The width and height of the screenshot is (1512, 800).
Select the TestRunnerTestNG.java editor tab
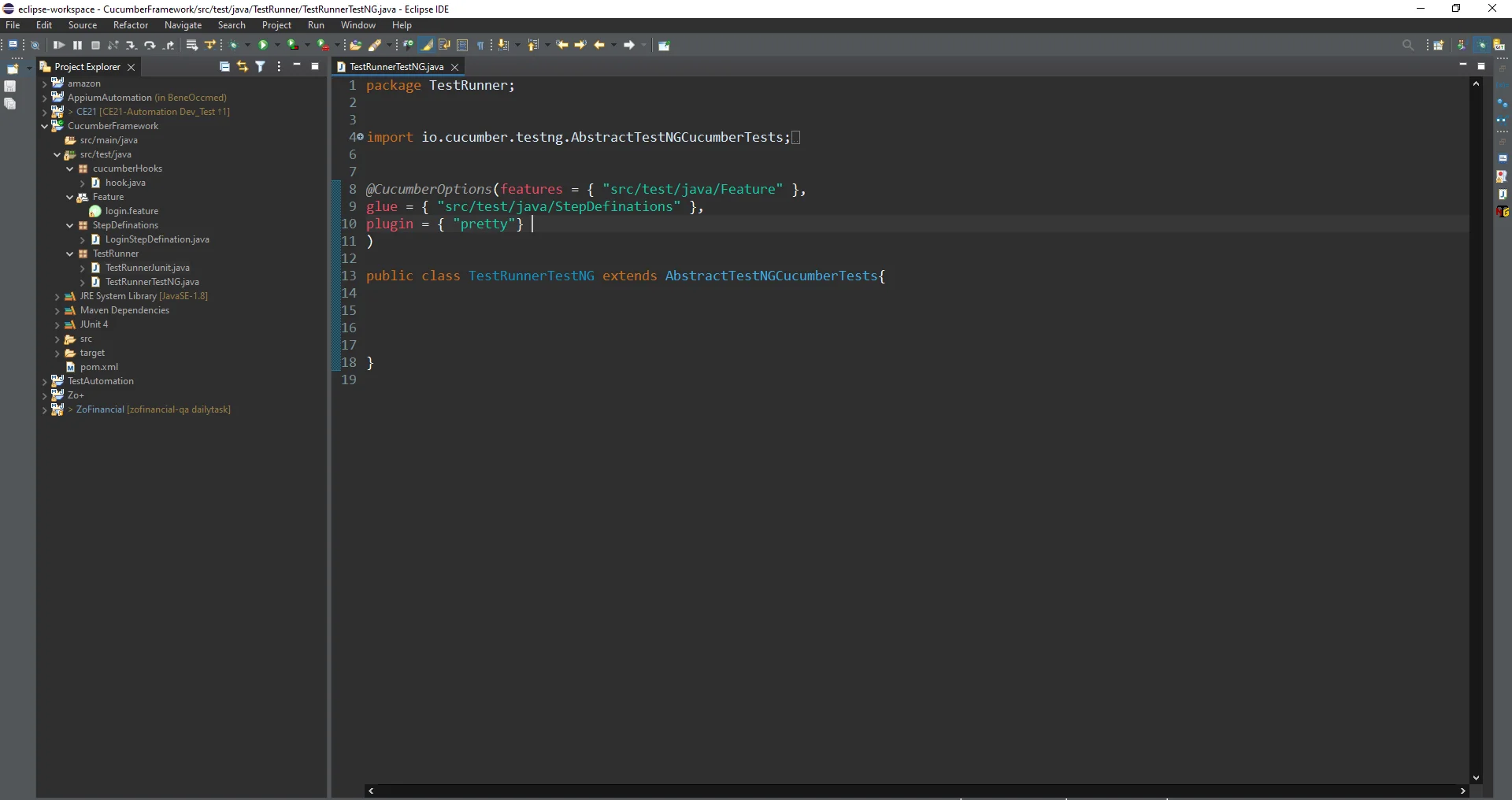pyautogui.click(x=396, y=67)
